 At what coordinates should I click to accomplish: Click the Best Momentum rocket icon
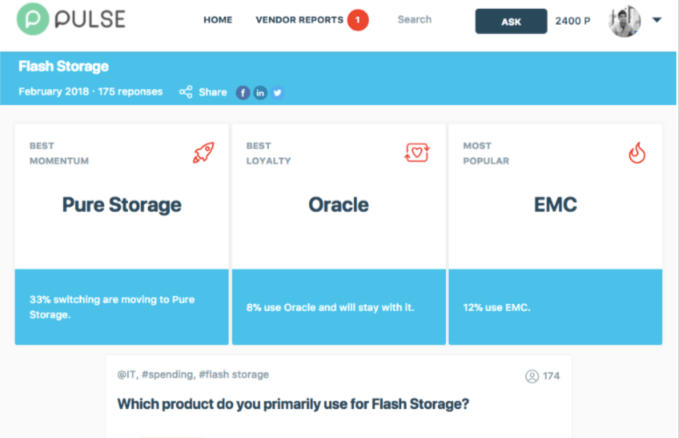coord(204,152)
